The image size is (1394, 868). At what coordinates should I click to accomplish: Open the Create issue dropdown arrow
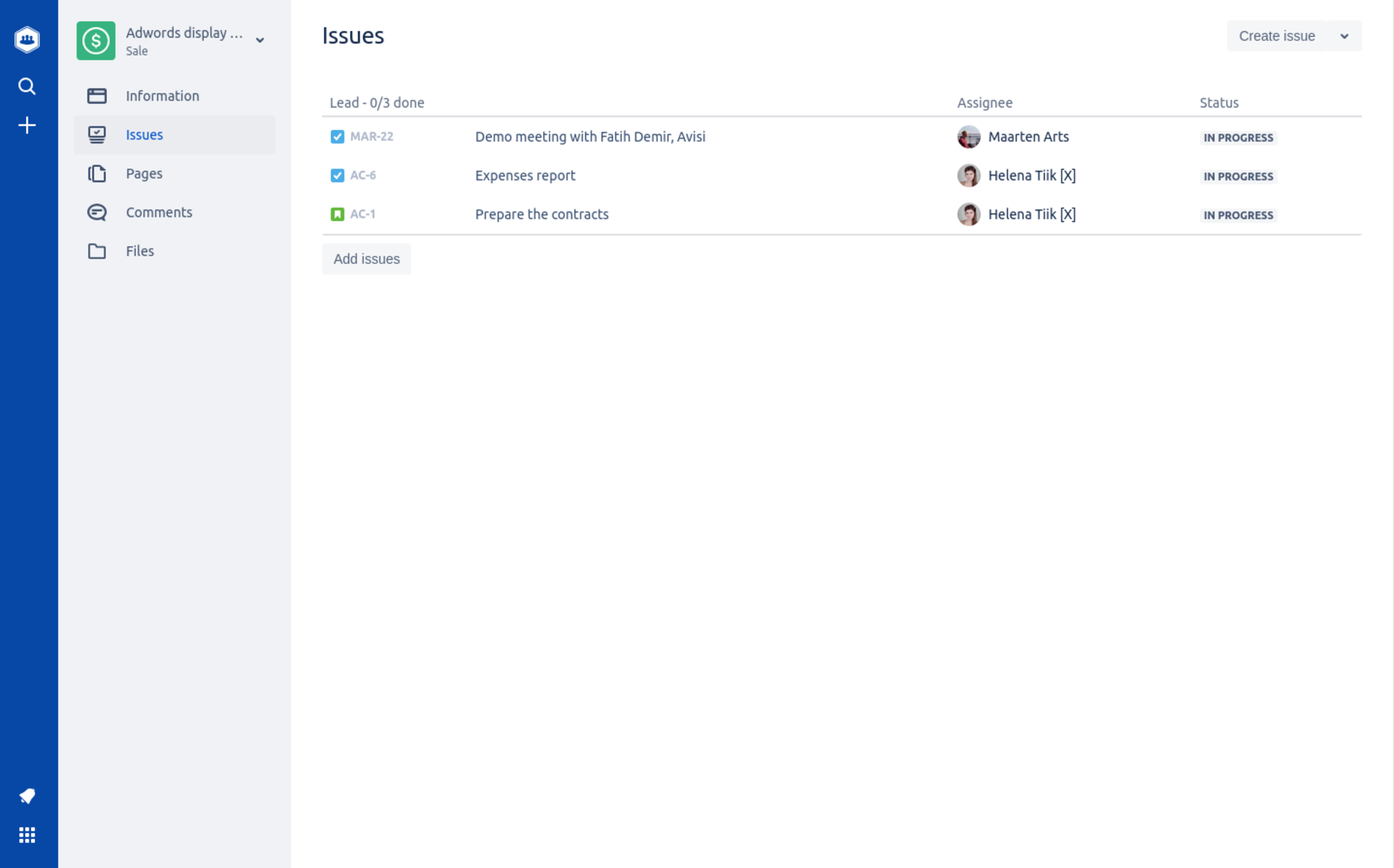(x=1344, y=36)
